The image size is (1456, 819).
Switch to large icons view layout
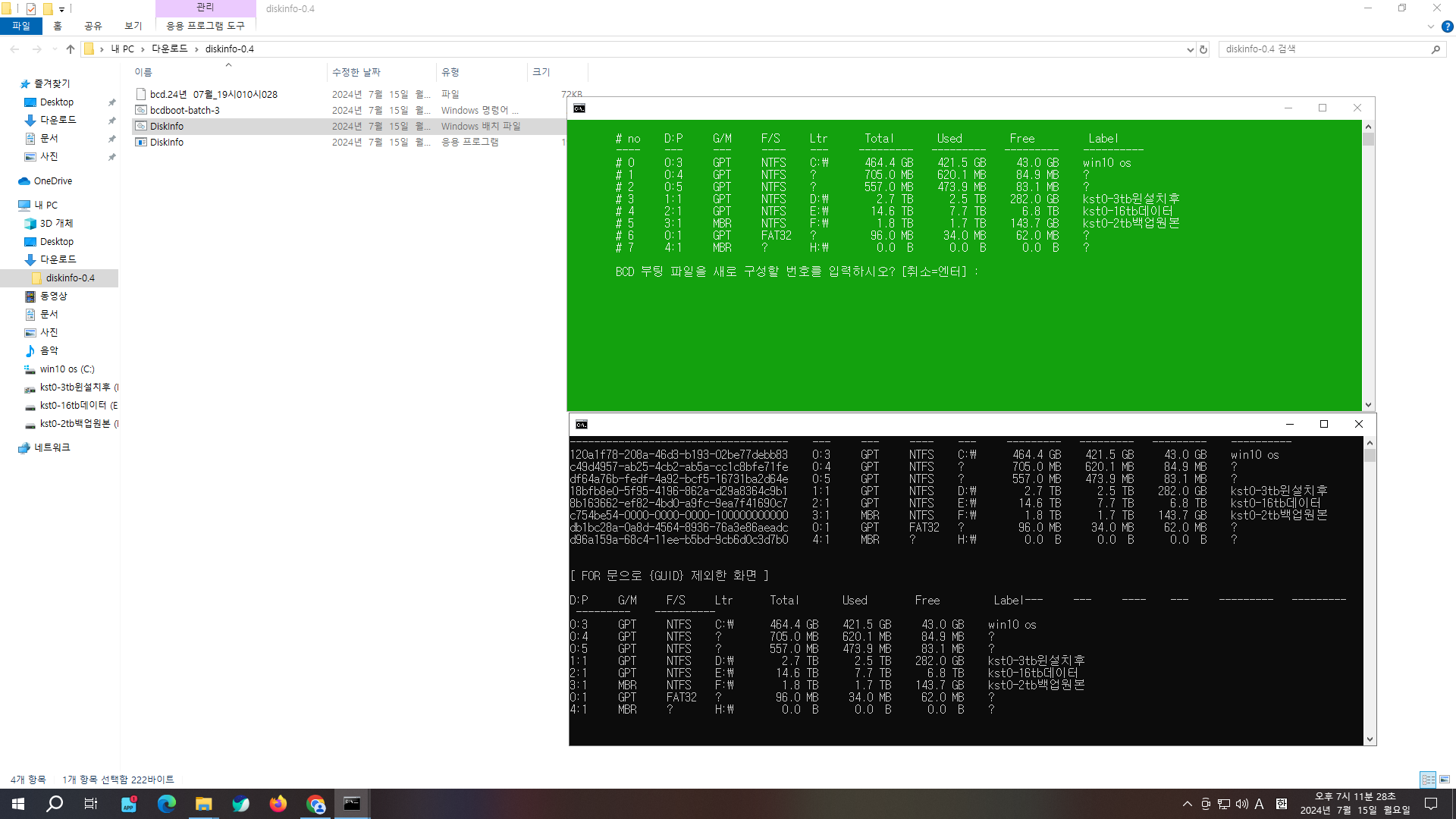point(1445,780)
